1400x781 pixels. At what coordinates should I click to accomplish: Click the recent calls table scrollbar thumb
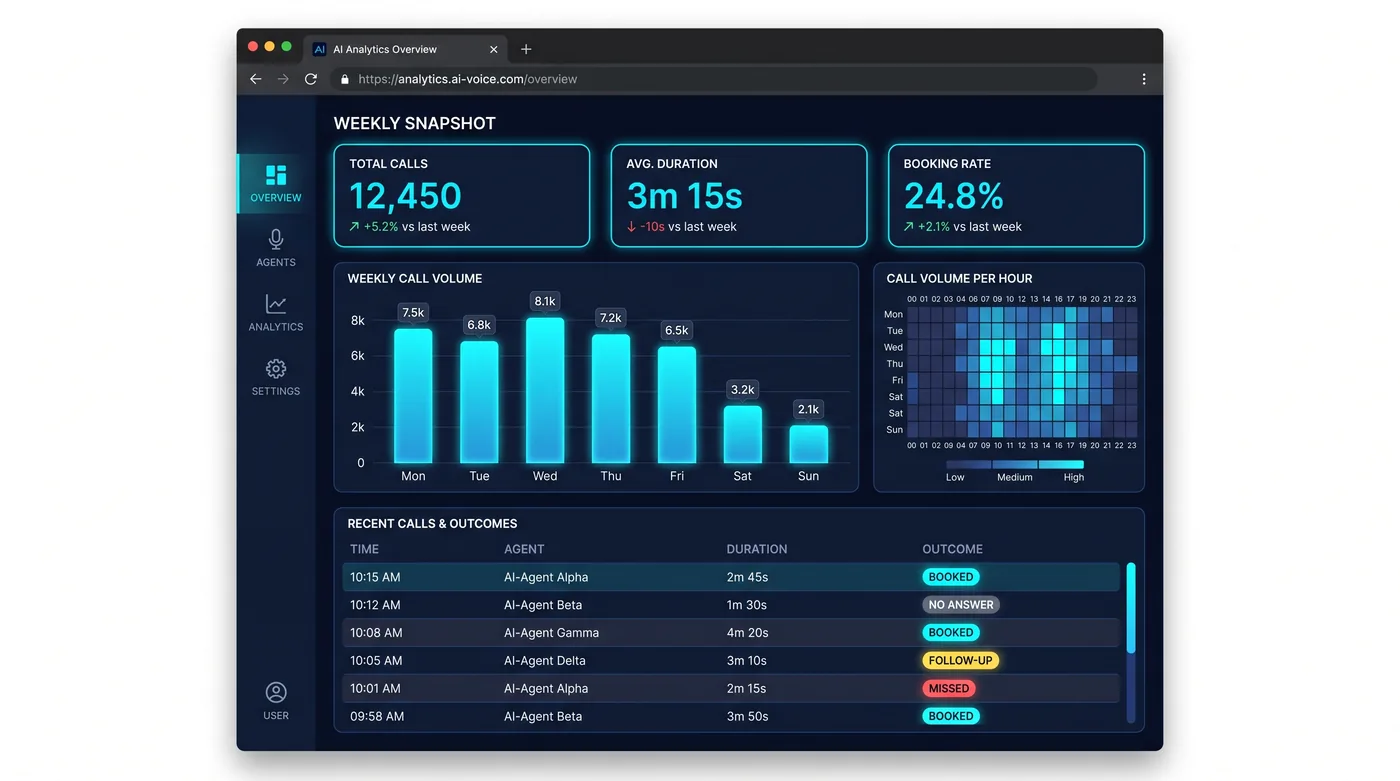[1131, 608]
